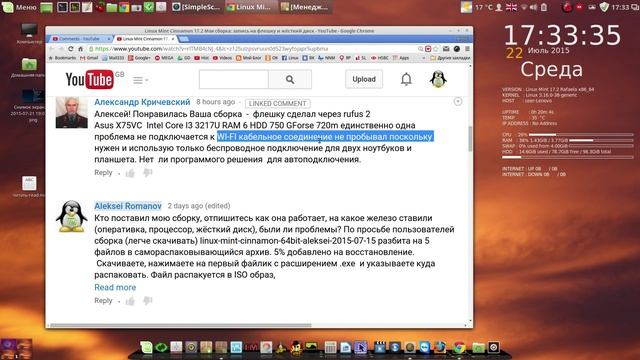Go to Chrome home page icon
Image resolution: width=640 pixels, height=360 pixels.
tap(80, 49)
